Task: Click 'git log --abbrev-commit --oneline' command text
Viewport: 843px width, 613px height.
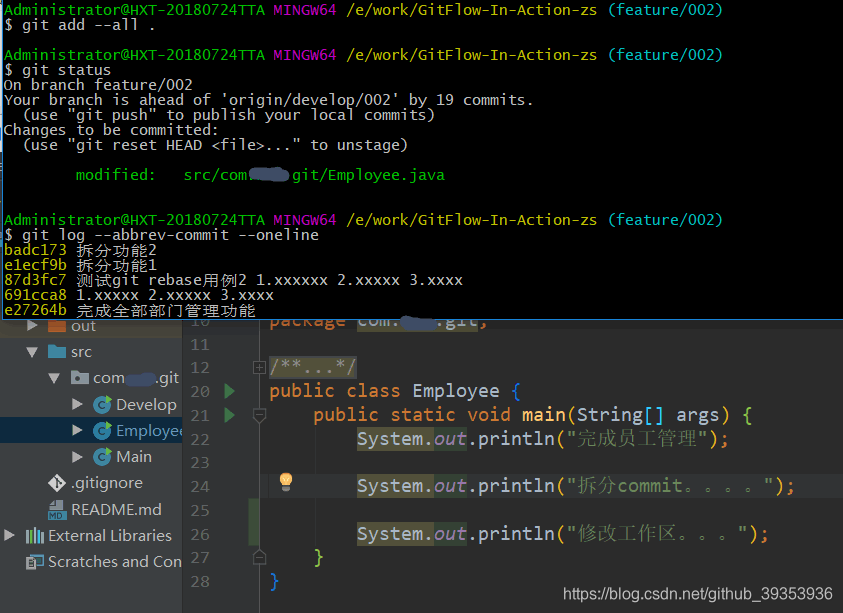Action: click(x=170, y=235)
